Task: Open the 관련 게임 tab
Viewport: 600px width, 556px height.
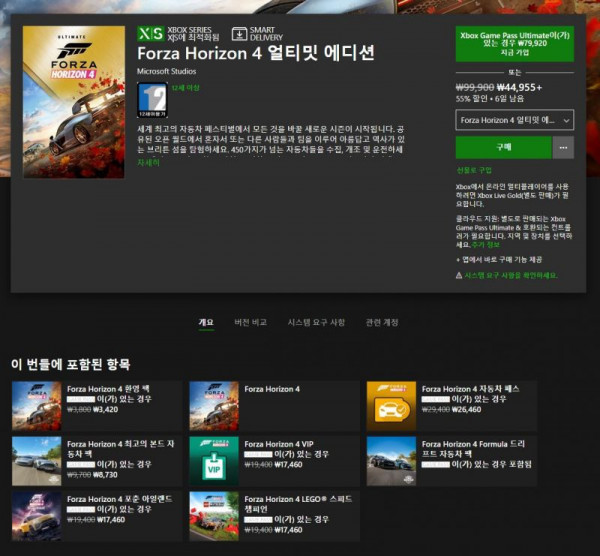Action: (382, 322)
